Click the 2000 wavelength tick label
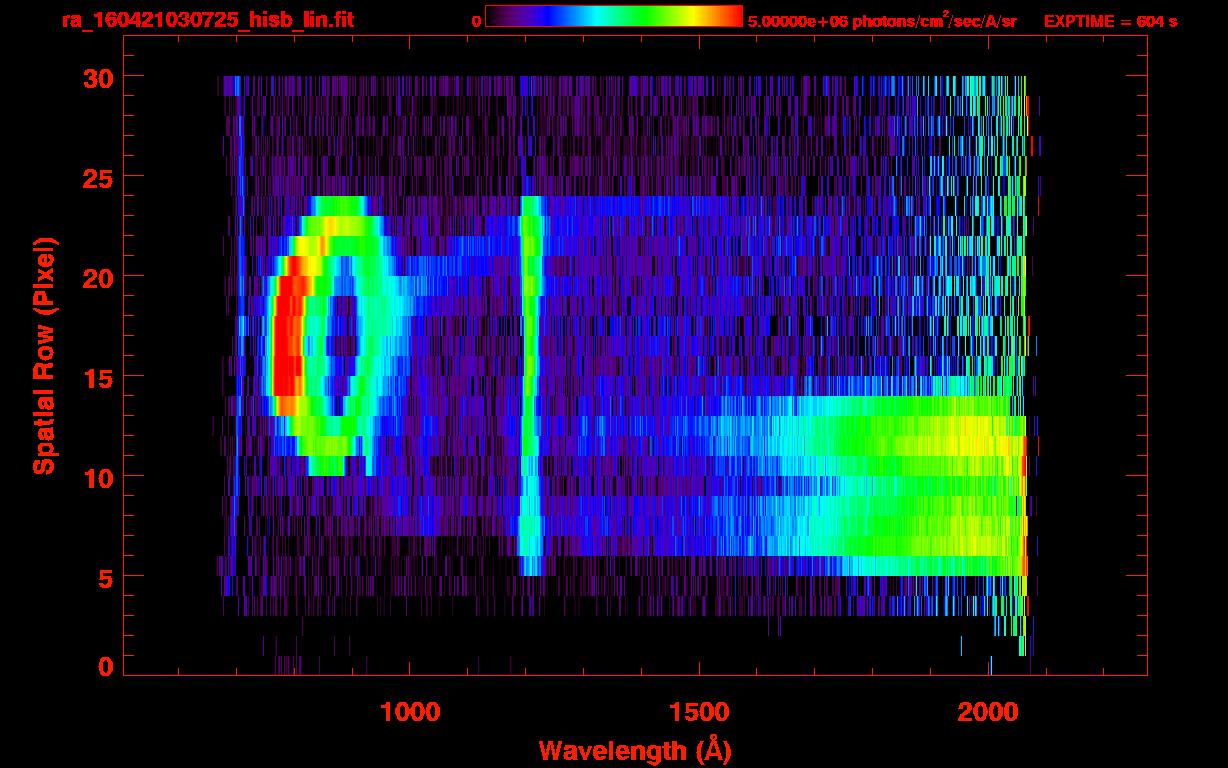This screenshot has height=768, width=1228. [x=988, y=712]
